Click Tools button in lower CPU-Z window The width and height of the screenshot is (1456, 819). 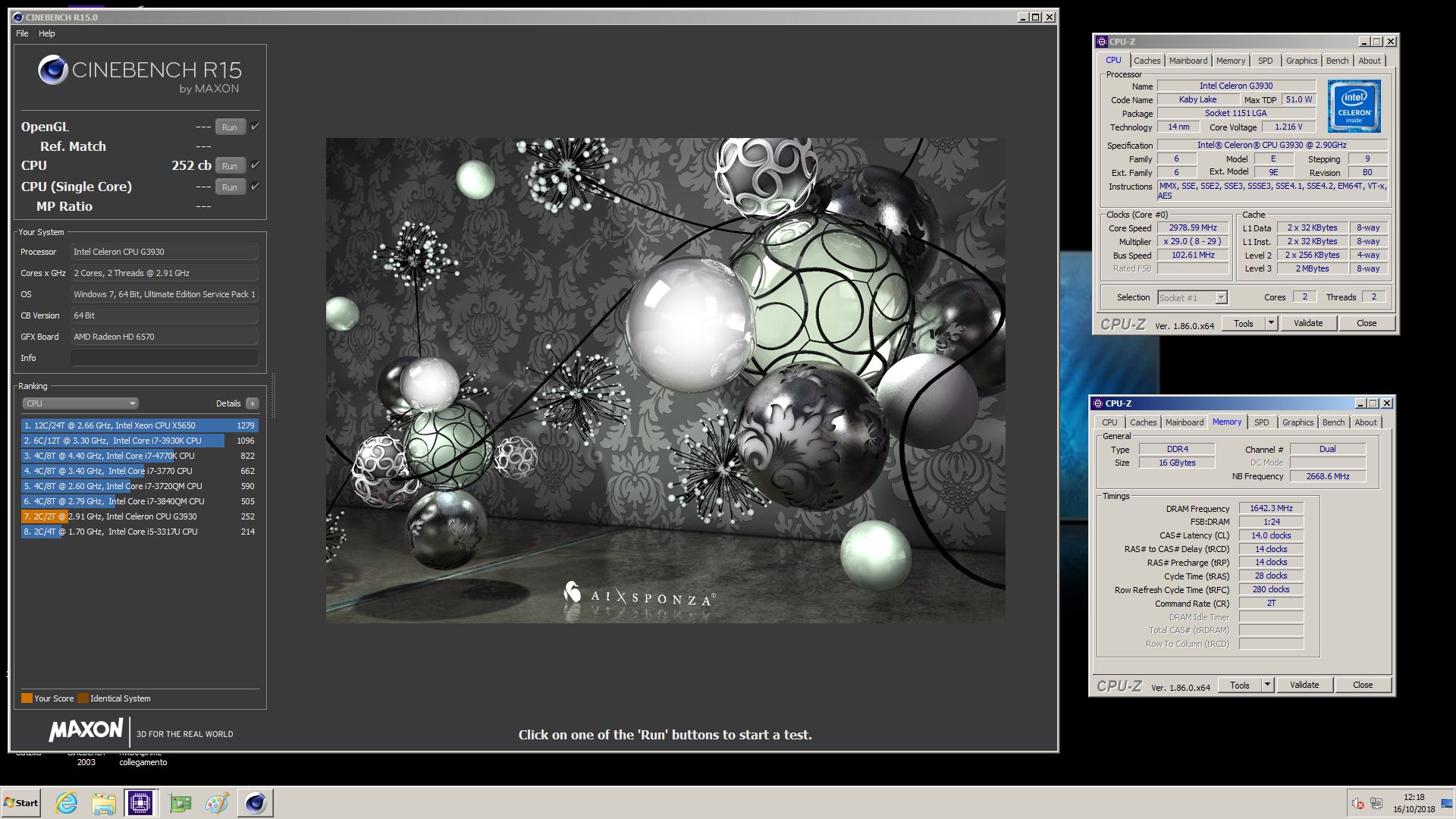point(1240,685)
